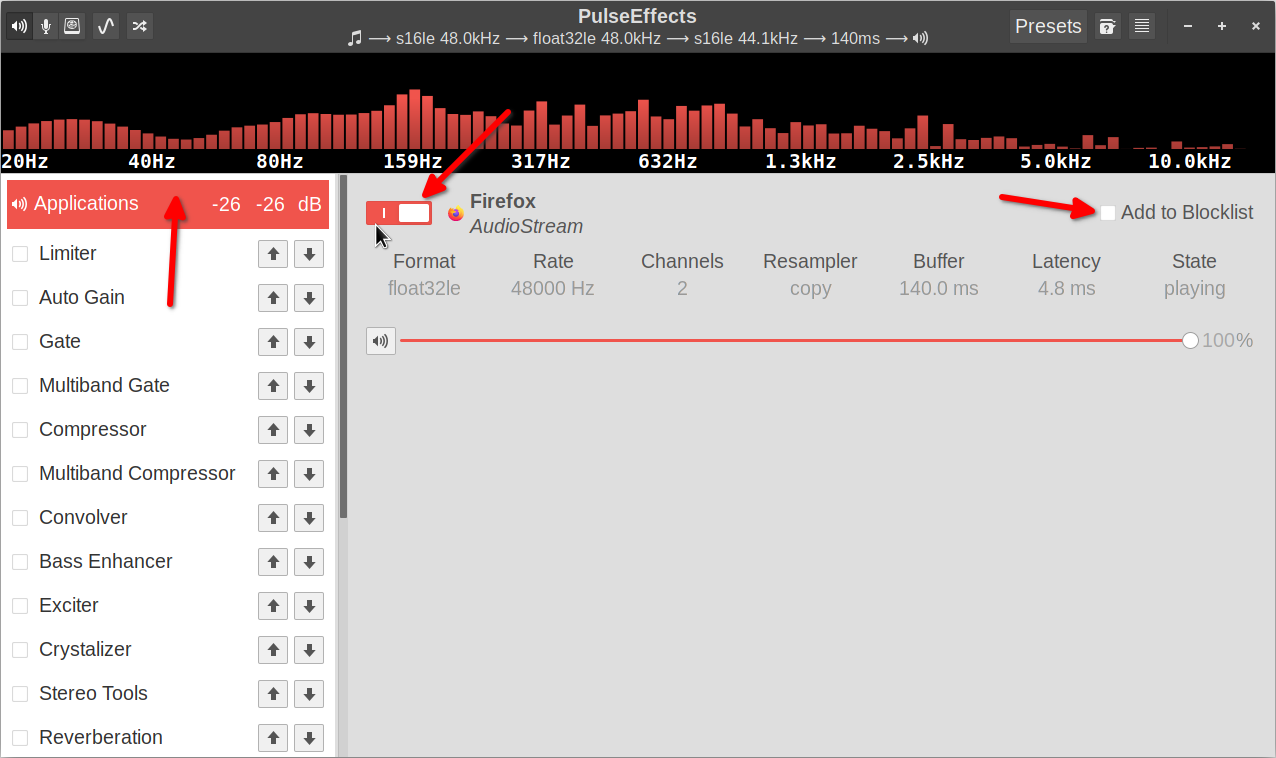Move Multiband Gate down one position
Screen dimensions: 1276x758
309,386
